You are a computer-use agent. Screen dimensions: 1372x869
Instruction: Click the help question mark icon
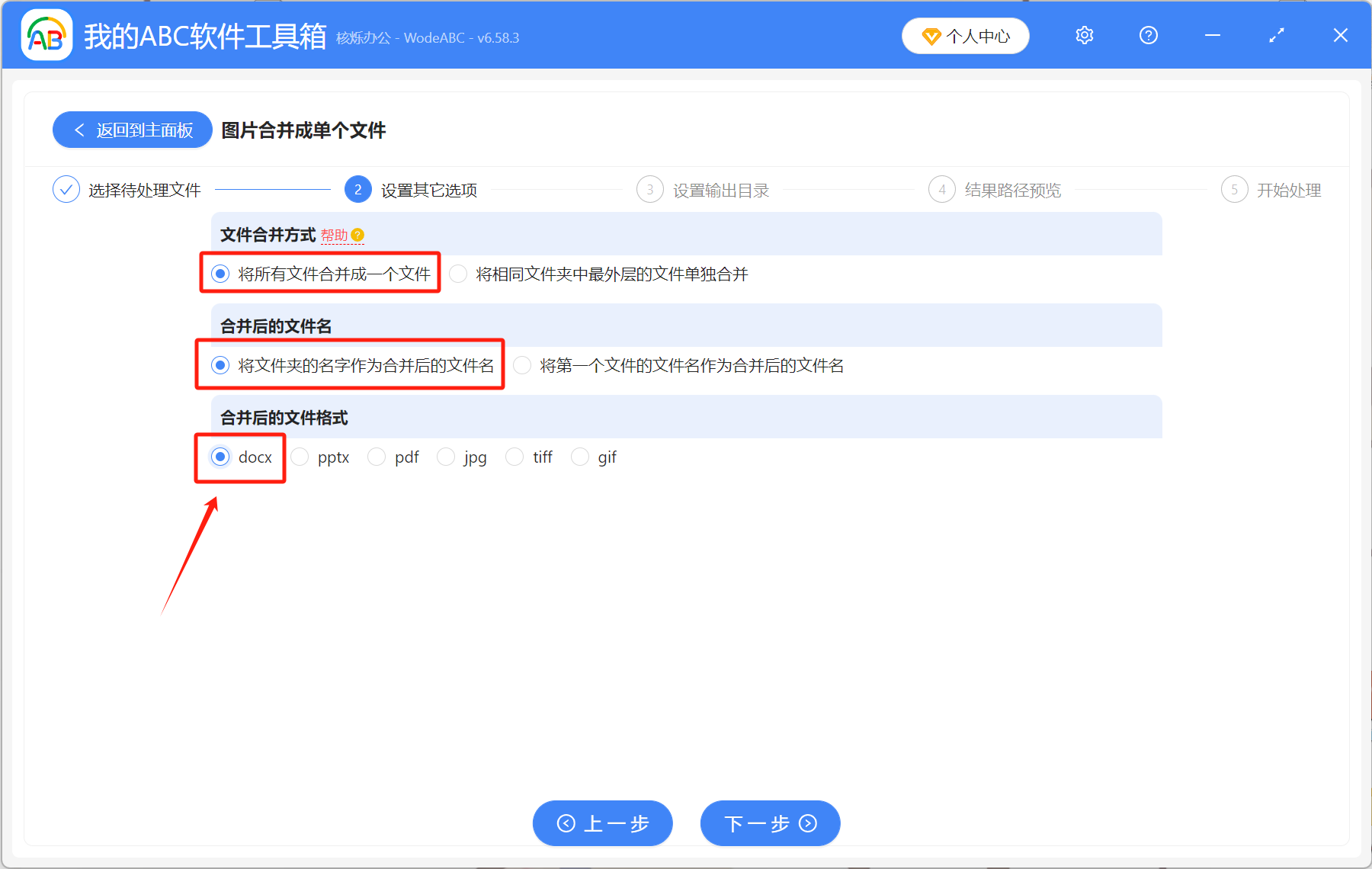pos(1148,35)
